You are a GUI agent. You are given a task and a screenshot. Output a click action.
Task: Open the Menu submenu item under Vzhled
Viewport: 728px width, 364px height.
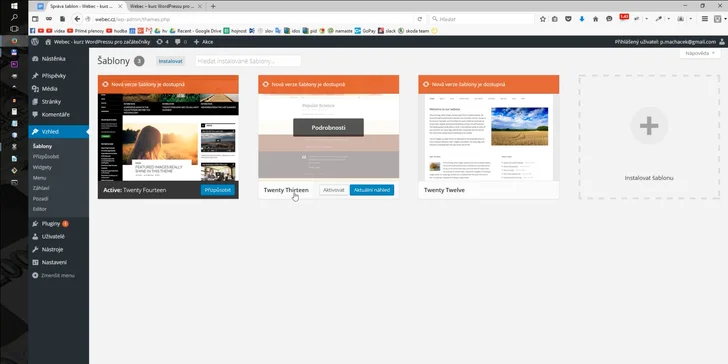39,178
